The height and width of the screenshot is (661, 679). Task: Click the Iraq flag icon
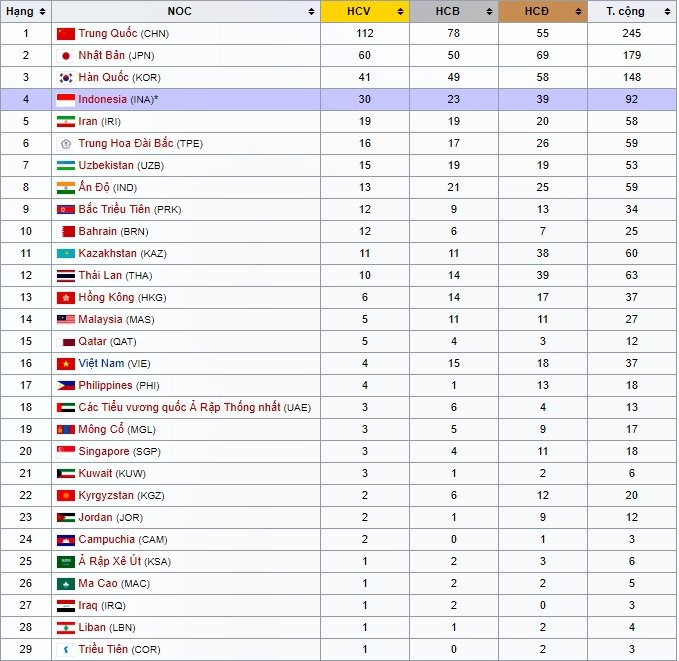tap(66, 606)
